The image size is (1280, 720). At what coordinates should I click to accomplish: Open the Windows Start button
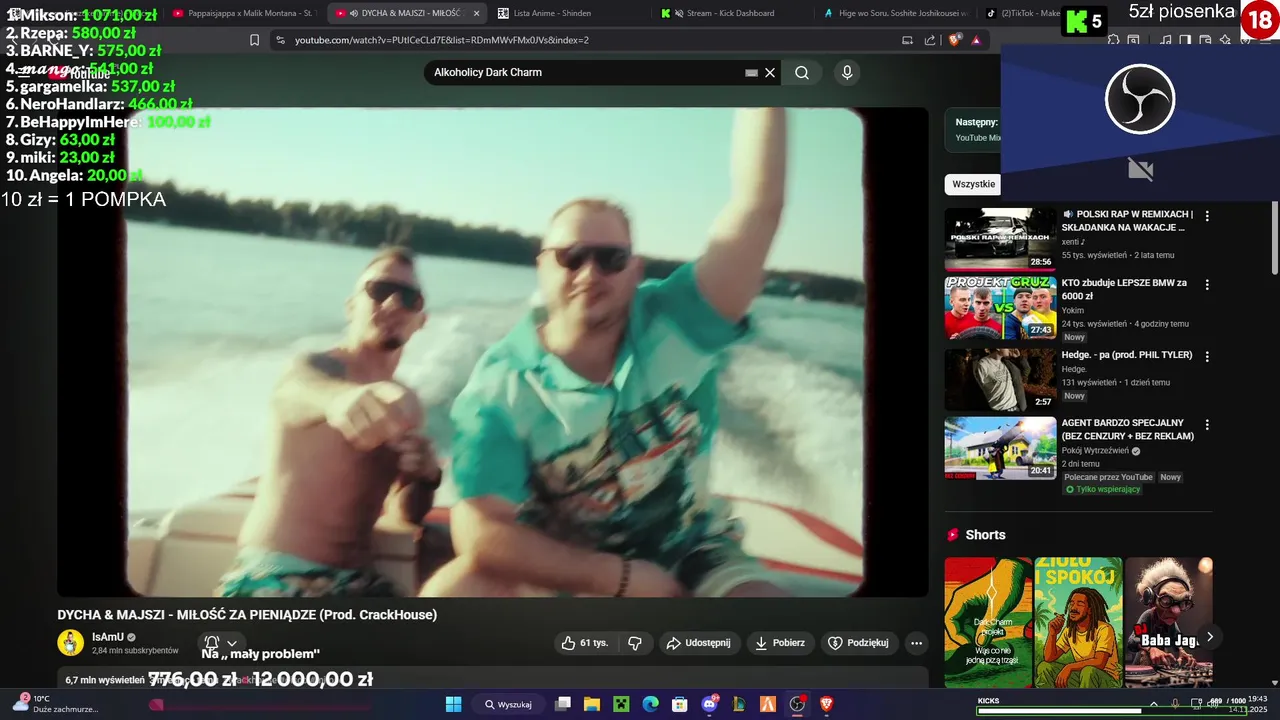click(x=453, y=704)
